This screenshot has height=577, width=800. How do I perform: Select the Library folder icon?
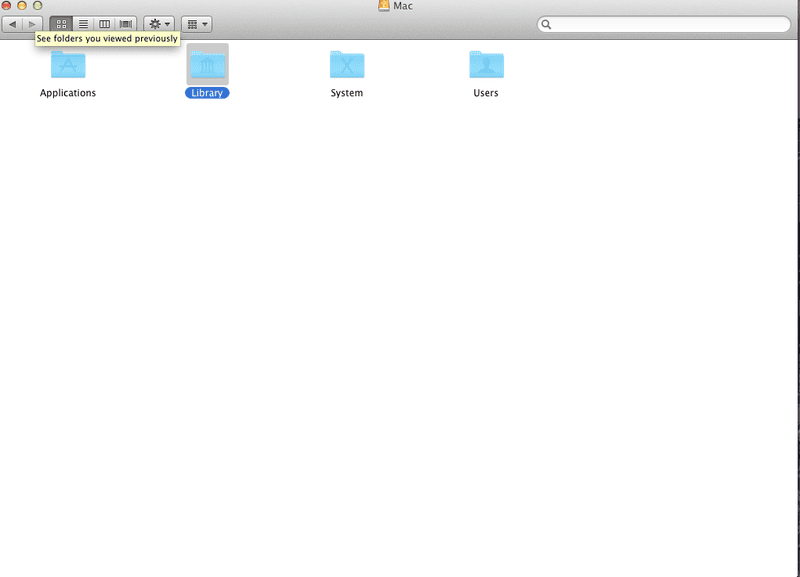(208, 64)
